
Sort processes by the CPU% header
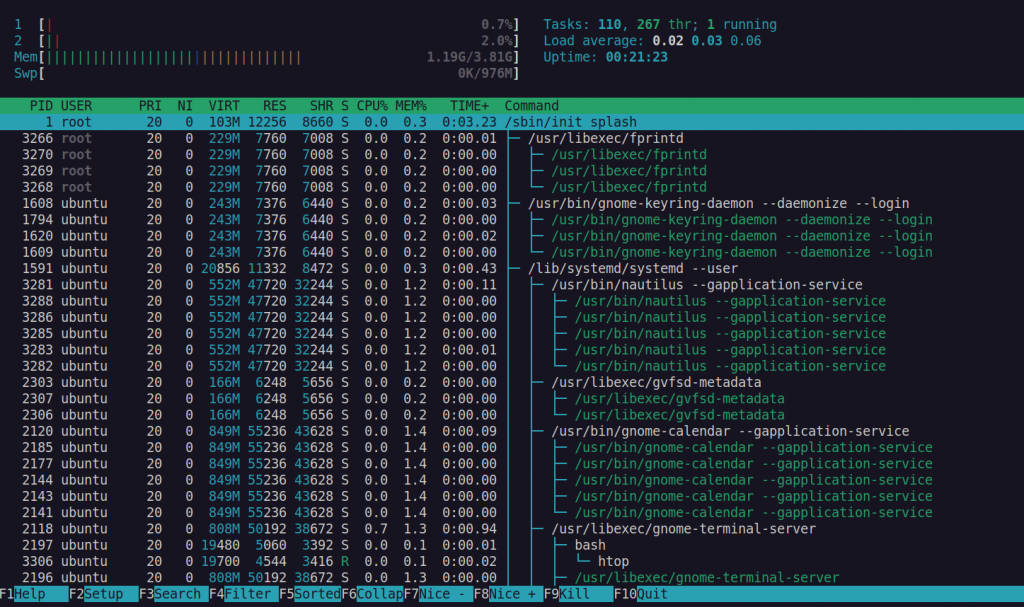point(372,106)
